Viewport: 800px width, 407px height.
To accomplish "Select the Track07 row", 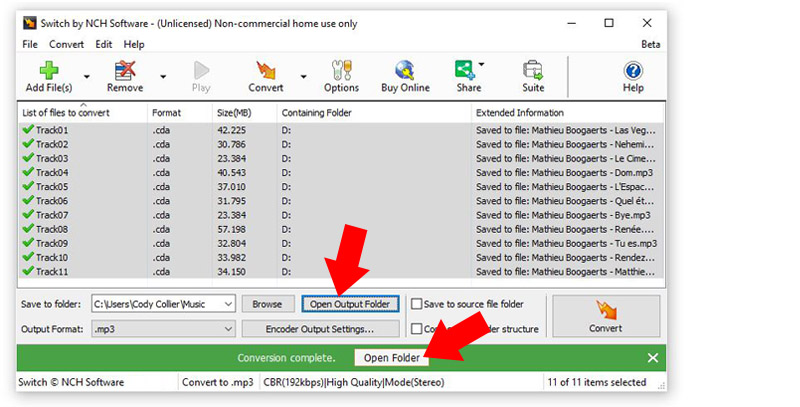I will click(341, 215).
